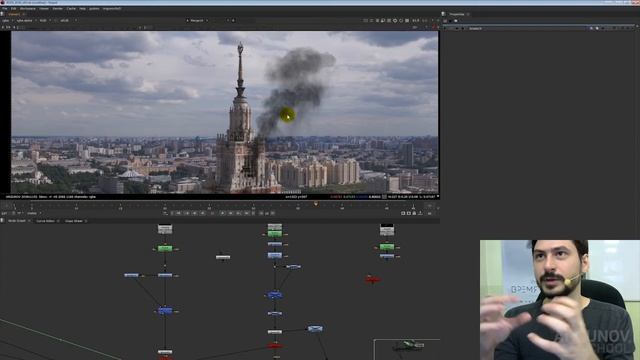Image resolution: width=640 pixels, height=360 pixels.
Task: Open the rgba channel layer dropdown
Action: [7, 20]
